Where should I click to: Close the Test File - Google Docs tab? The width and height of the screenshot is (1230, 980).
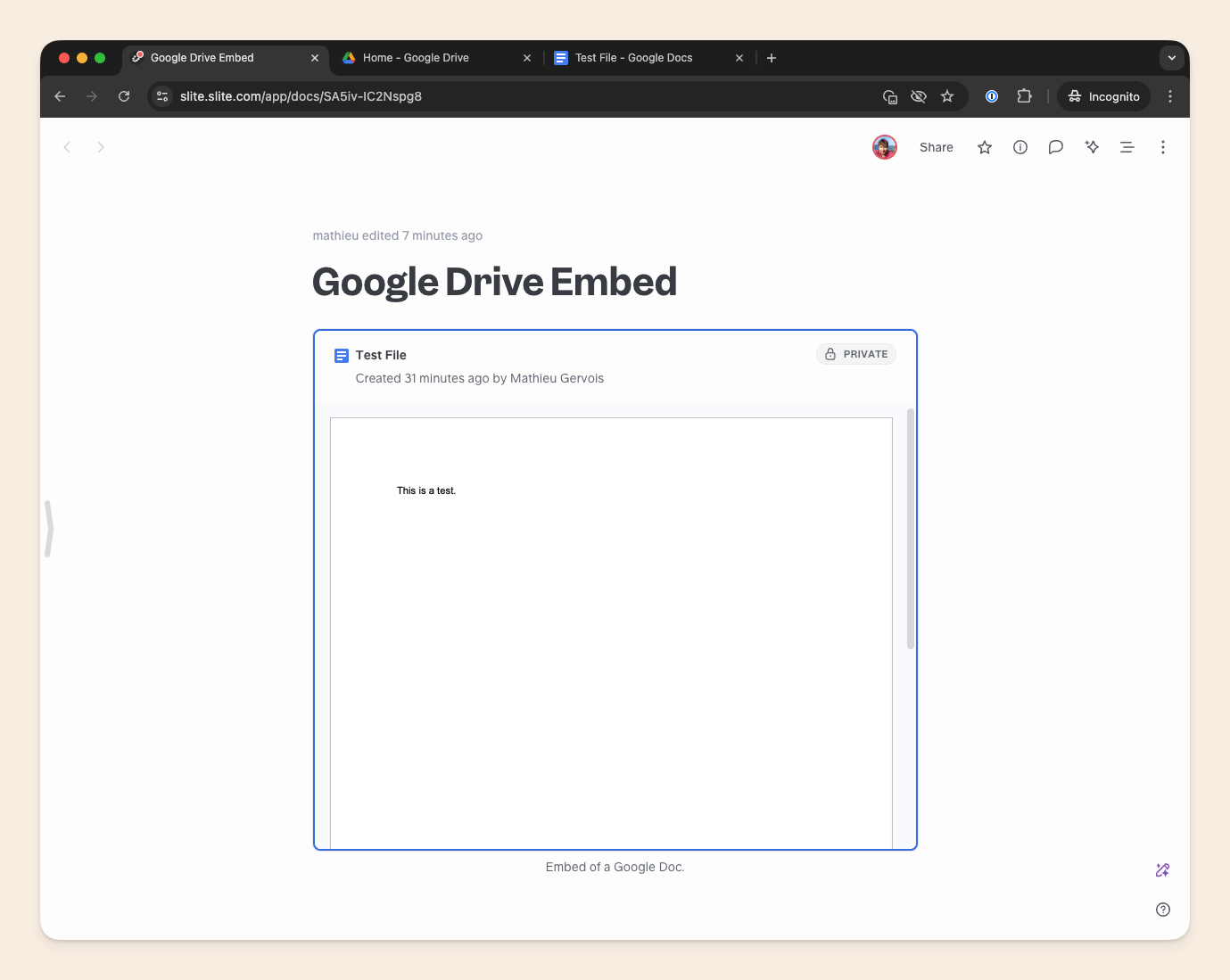(739, 58)
